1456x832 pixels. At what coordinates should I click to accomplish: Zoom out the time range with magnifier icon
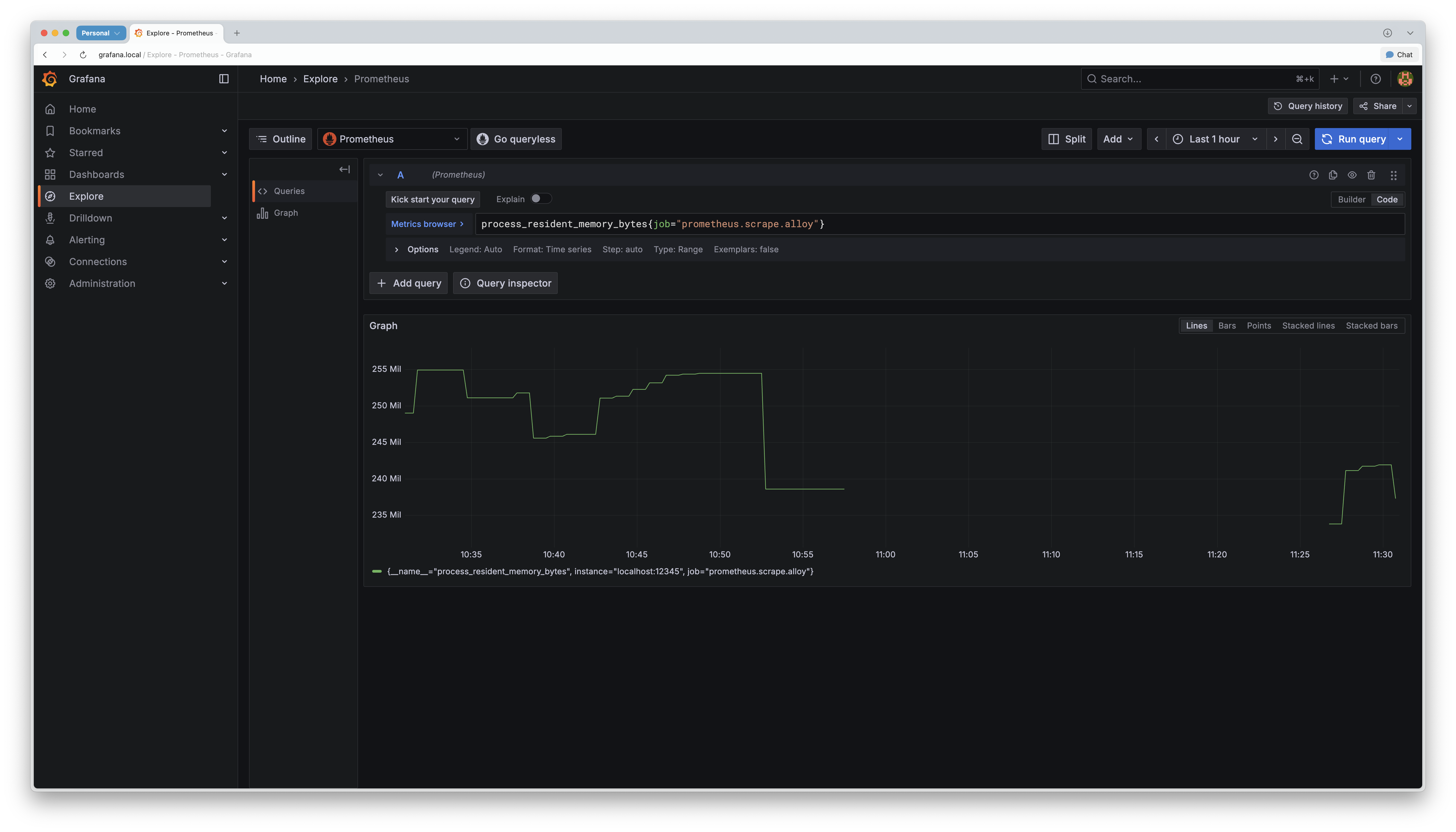(1297, 139)
